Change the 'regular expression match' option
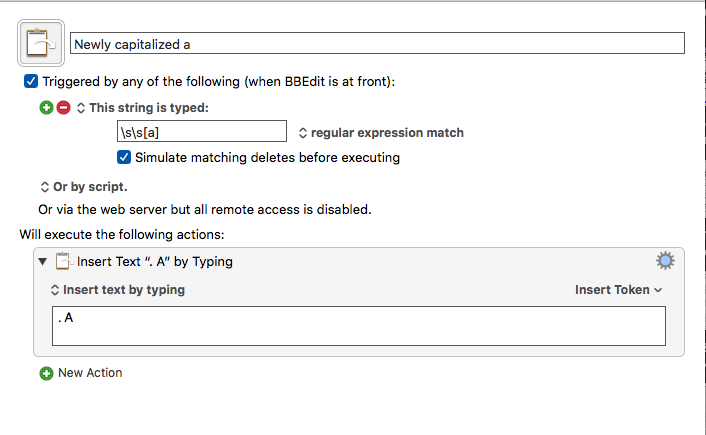 pyautogui.click(x=381, y=133)
